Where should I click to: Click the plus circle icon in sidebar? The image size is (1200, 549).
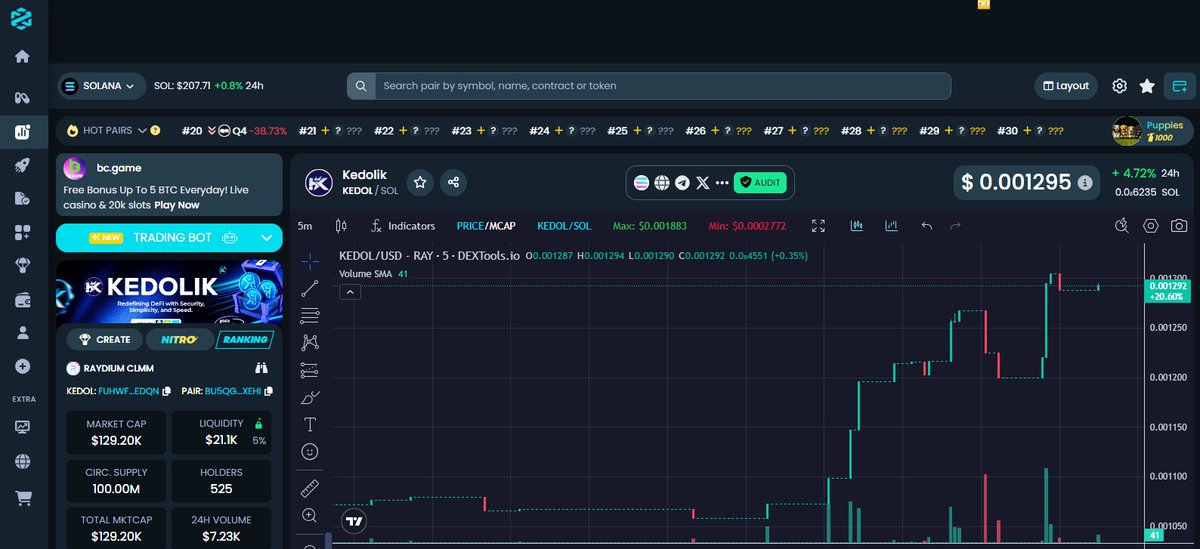tap(22, 367)
